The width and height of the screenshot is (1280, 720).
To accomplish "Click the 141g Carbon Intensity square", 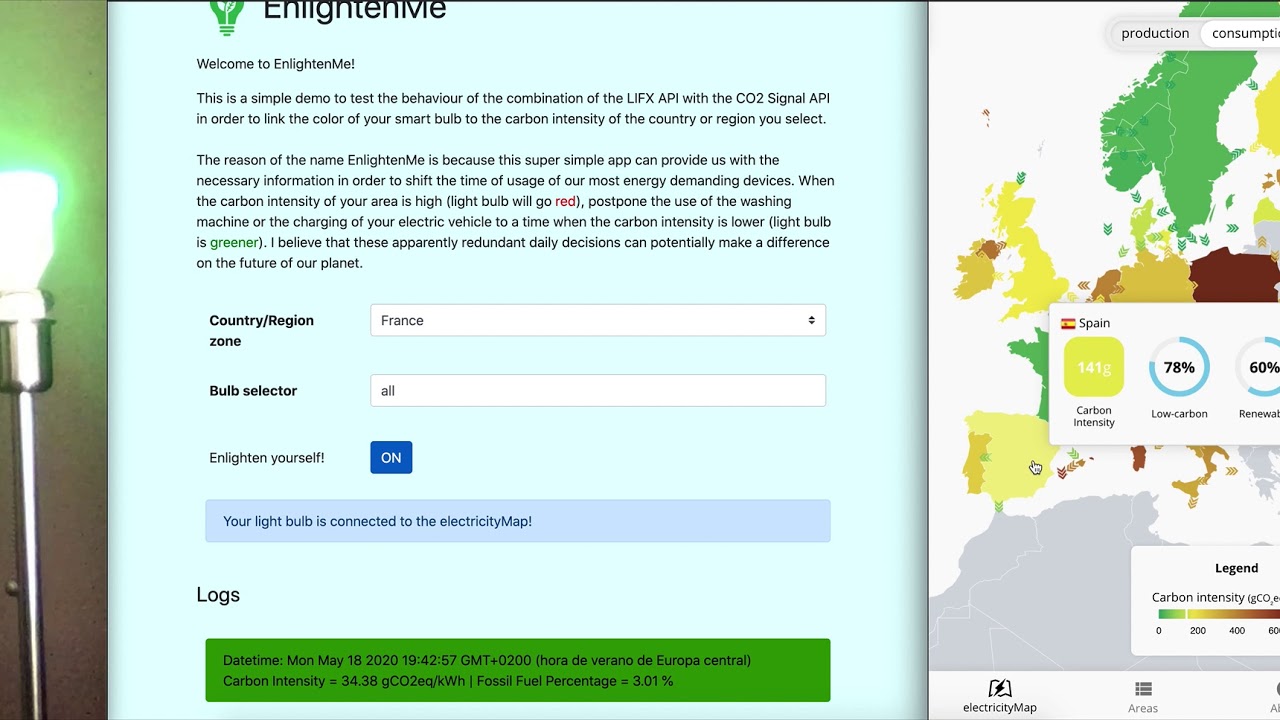I will [1094, 367].
